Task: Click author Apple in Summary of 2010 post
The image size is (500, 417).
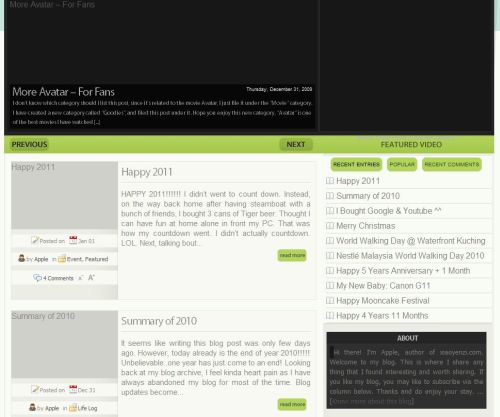Action: [52, 408]
